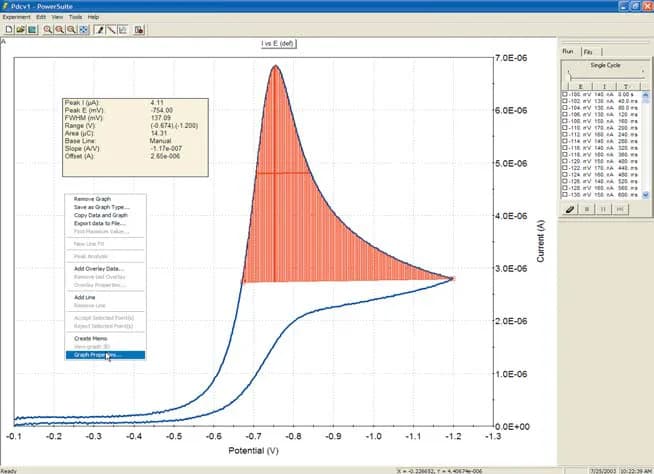This screenshot has height=474, width=654.
Task: Open the Experiment menu
Action: (16, 17)
